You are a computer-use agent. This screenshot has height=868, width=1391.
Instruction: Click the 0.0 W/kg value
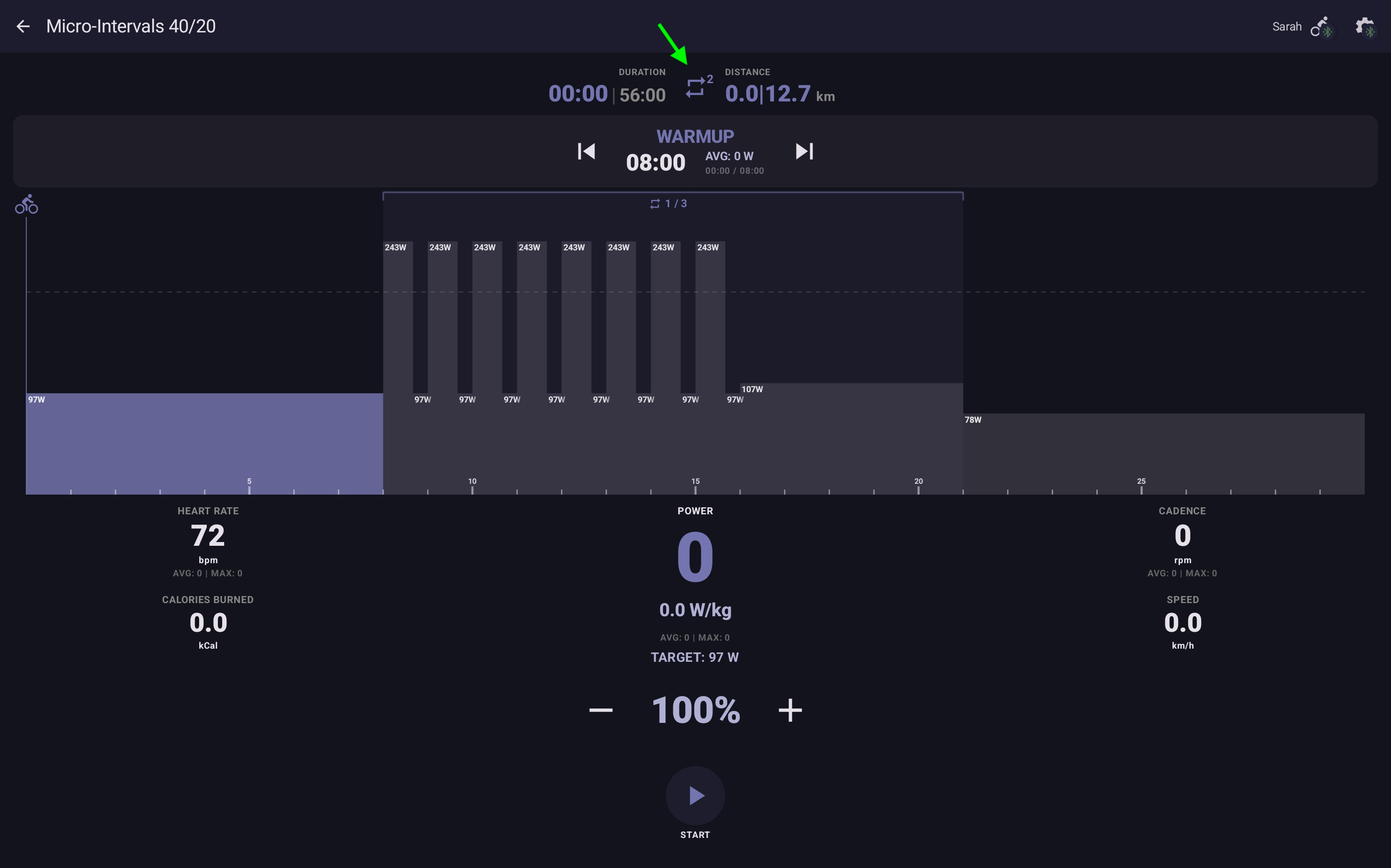(695, 610)
